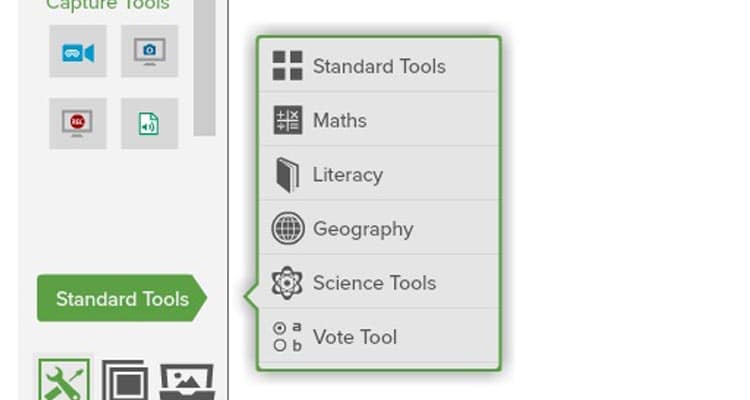750x400 pixels.
Task: Select the video camera capture tool
Action: tap(77, 52)
